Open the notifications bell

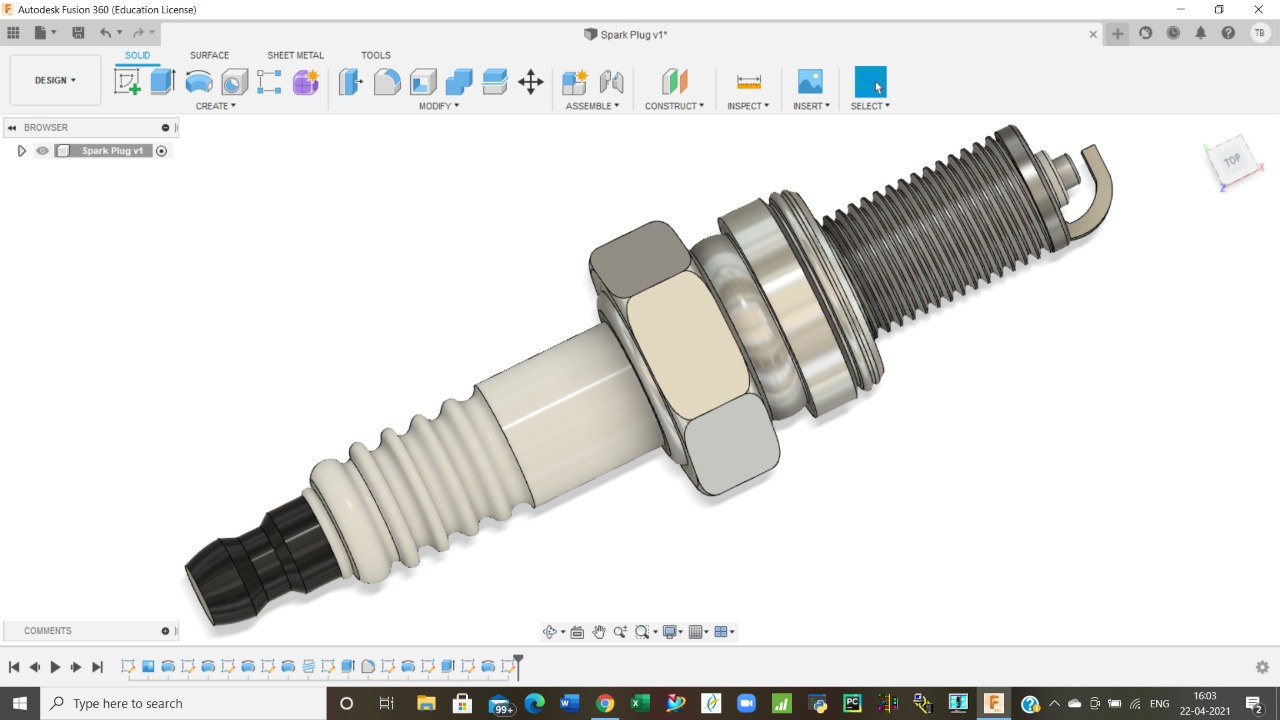[1201, 33]
